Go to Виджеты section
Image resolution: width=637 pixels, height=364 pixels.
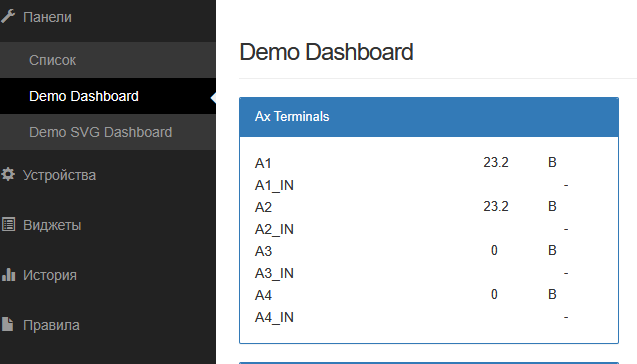pyautogui.click(x=52, y=225)
